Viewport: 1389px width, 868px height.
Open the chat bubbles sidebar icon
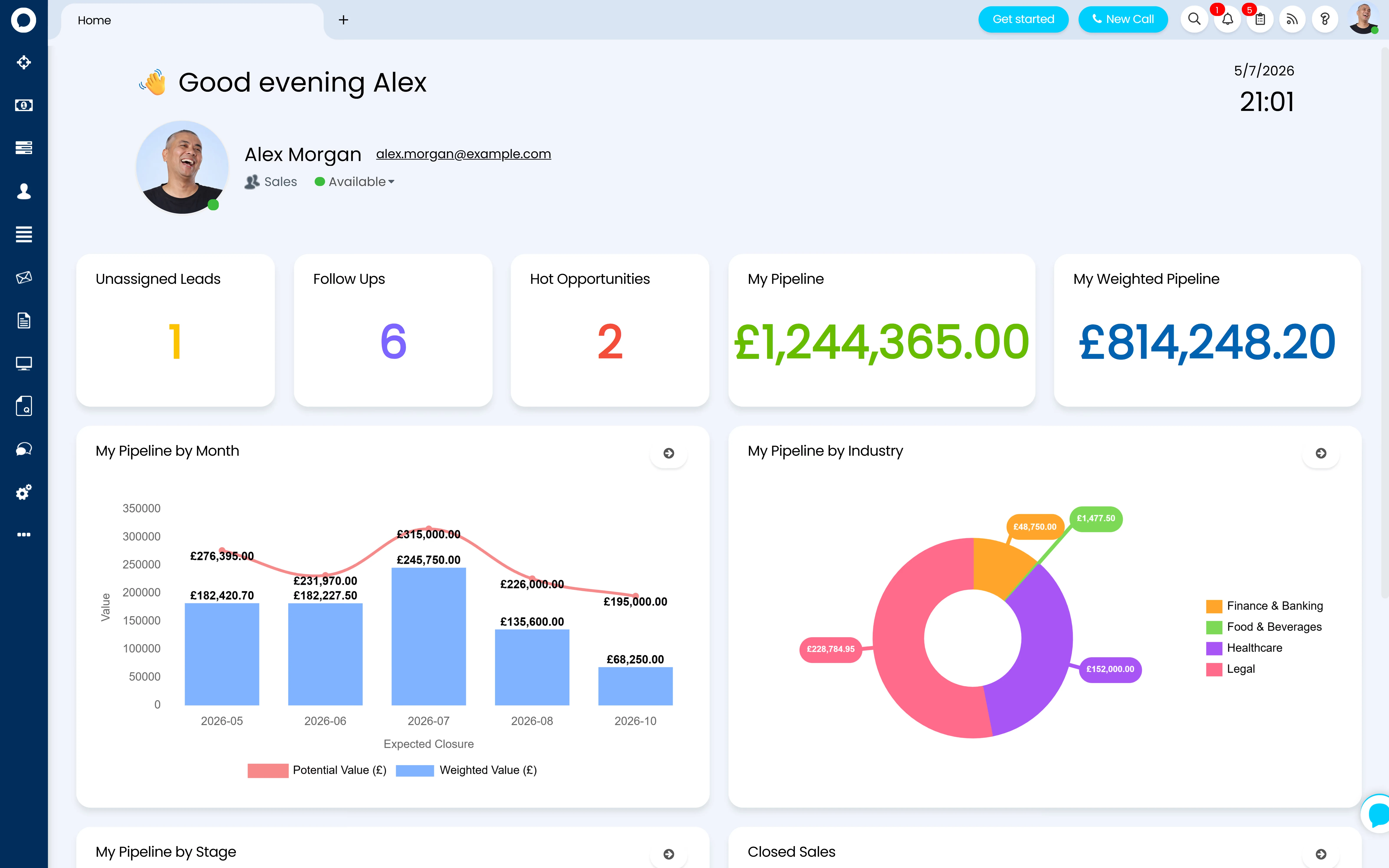23,449
